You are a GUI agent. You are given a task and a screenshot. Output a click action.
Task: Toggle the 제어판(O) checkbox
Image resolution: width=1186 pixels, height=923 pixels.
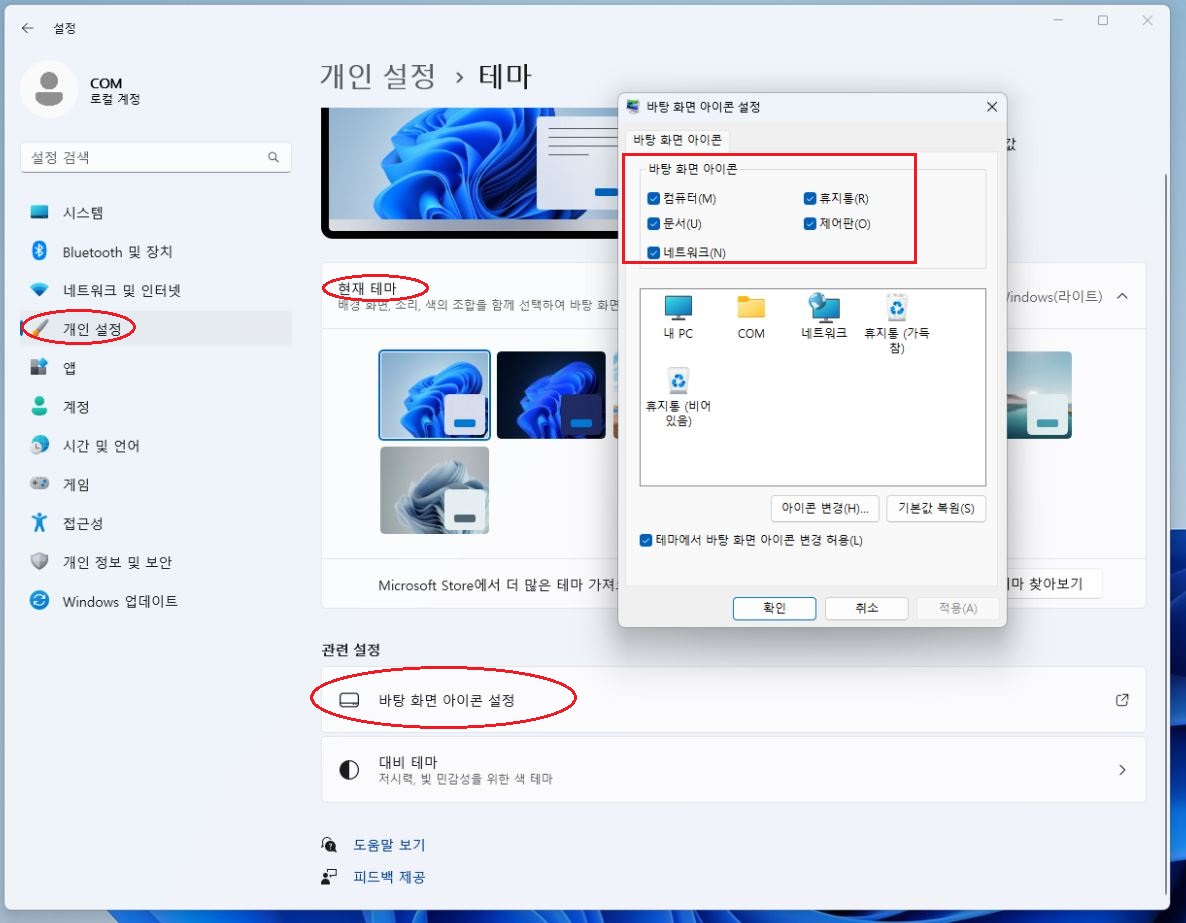810,224
